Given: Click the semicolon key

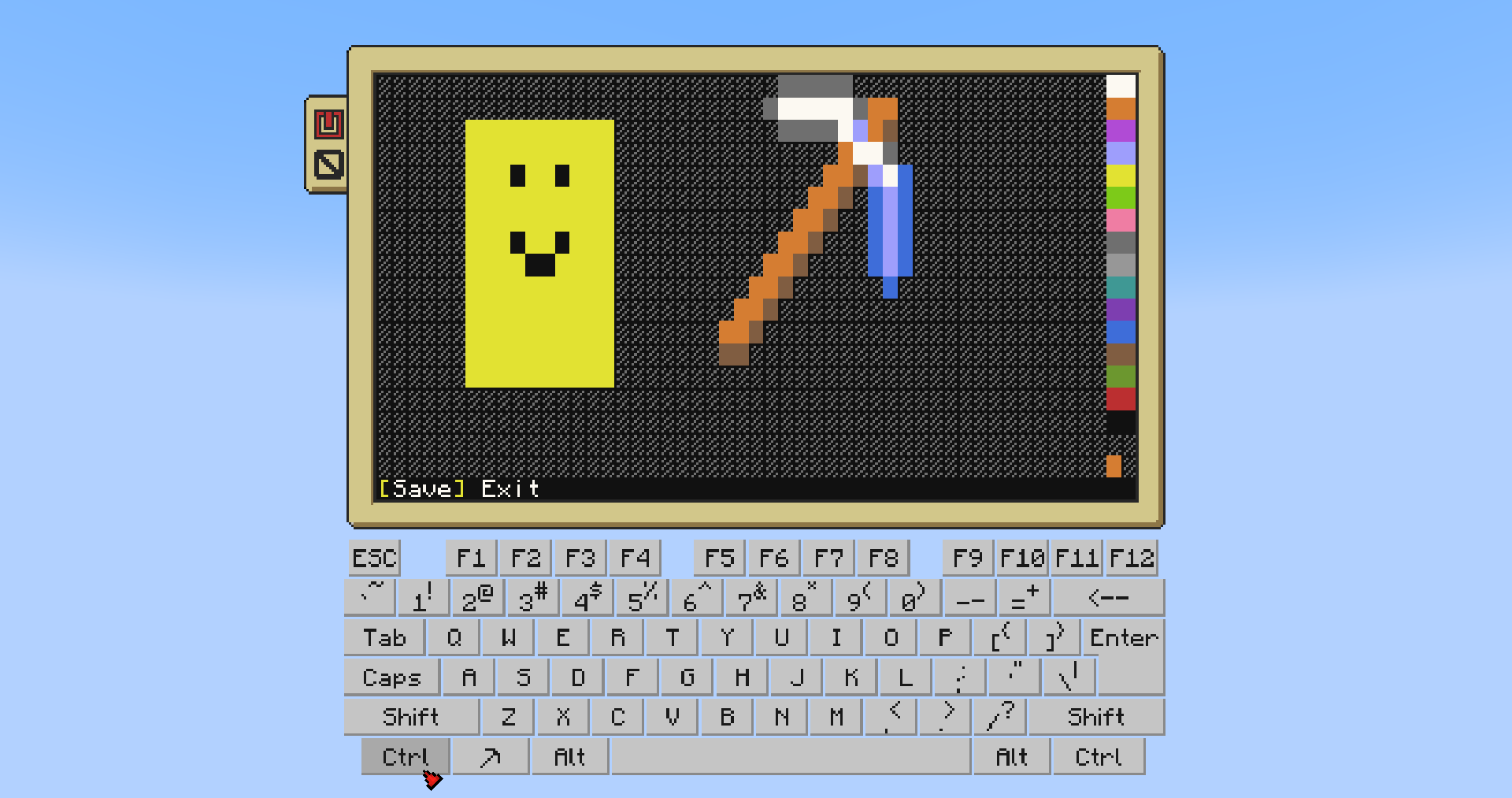Looking at the screenshot, I should point(960,677).
